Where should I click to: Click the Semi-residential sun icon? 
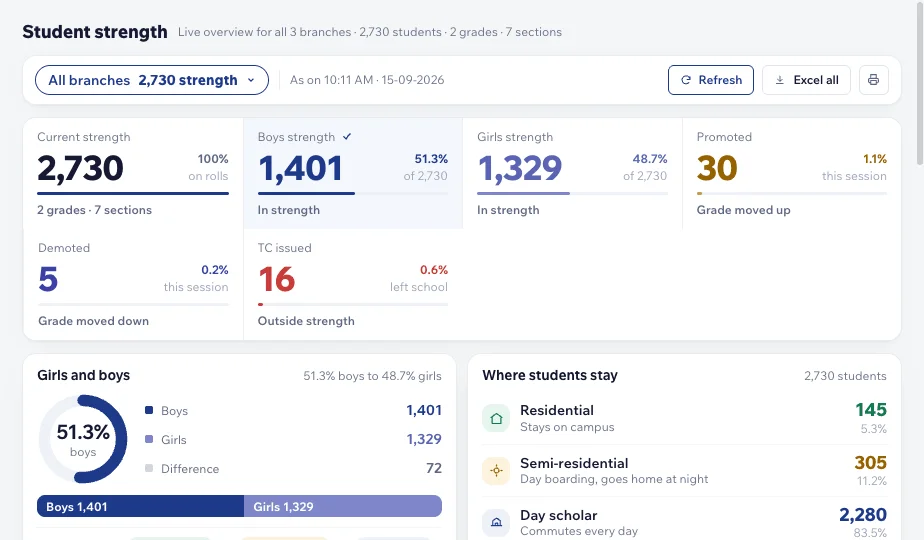point(496,470)
